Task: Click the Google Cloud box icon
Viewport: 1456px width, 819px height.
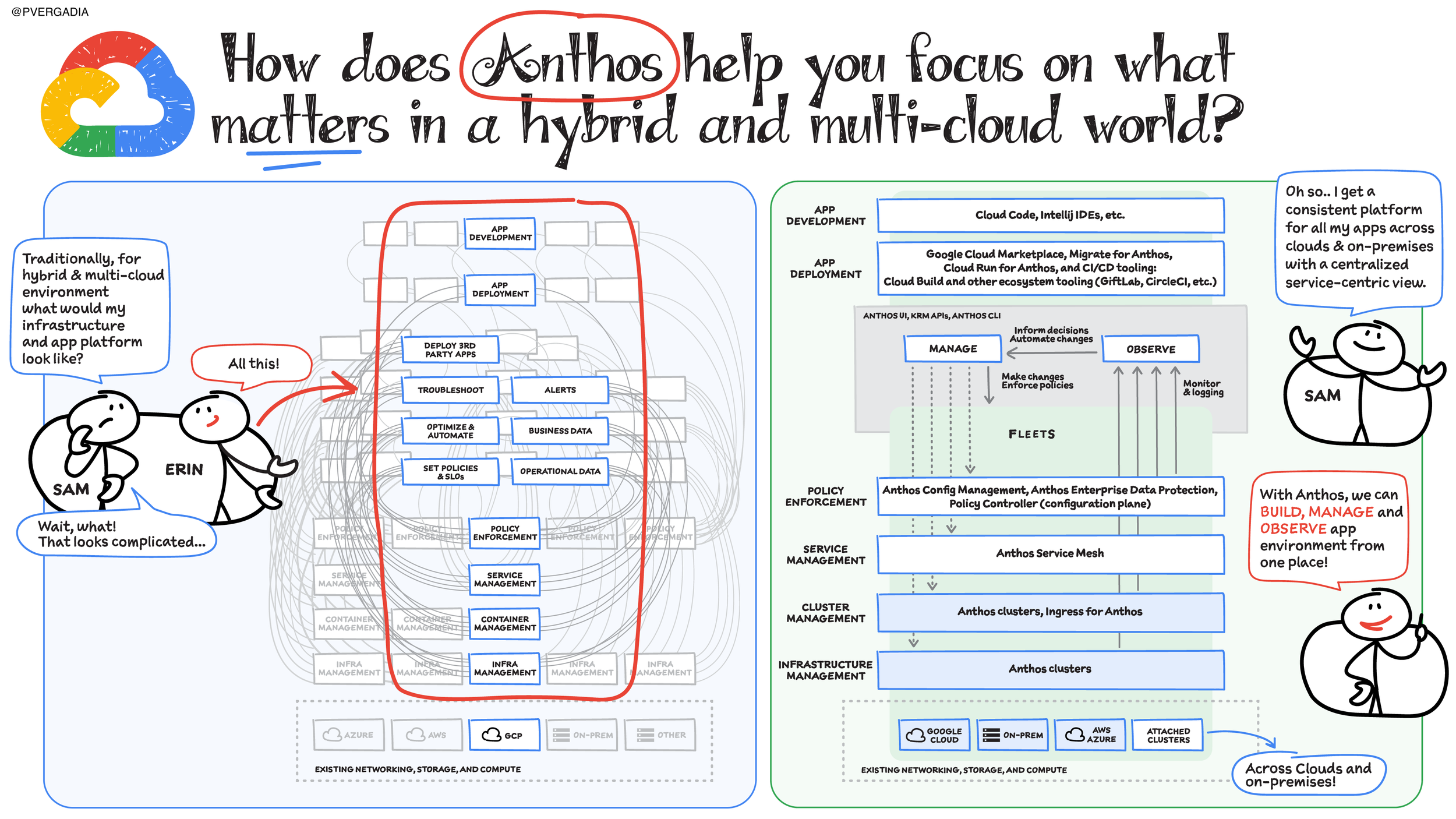Action: click(x=934, y=735)
